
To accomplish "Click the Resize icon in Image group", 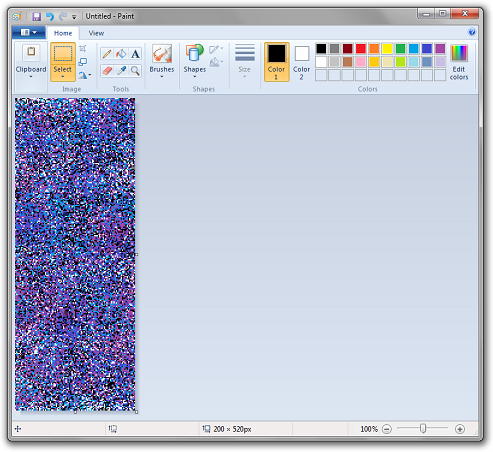I will pyautogui.click(x=83, y=62).
